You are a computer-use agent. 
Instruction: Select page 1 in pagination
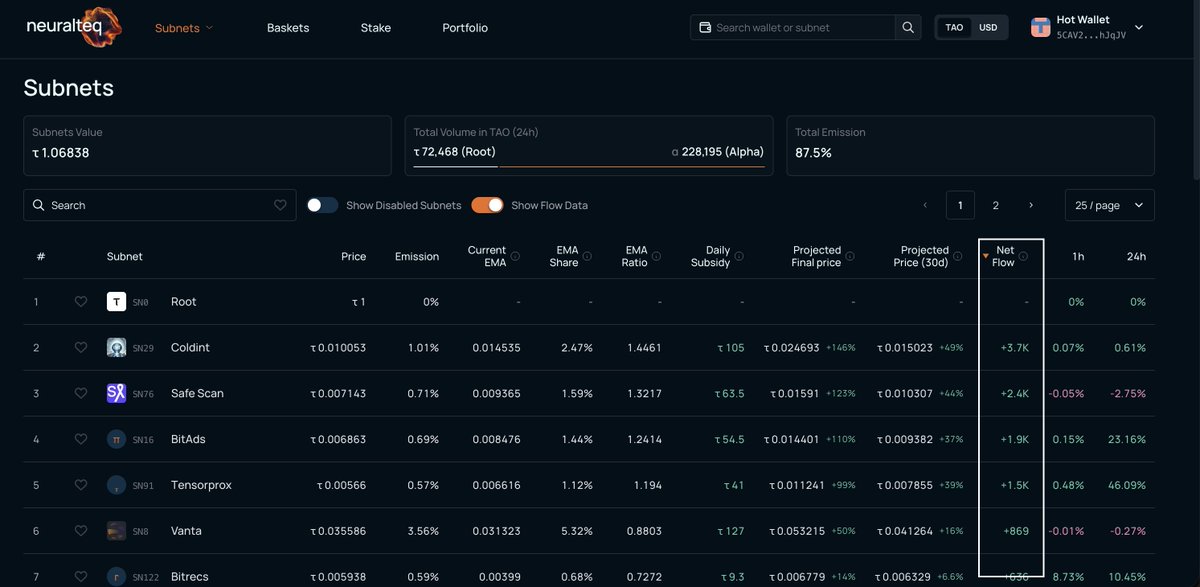(960, 205)
